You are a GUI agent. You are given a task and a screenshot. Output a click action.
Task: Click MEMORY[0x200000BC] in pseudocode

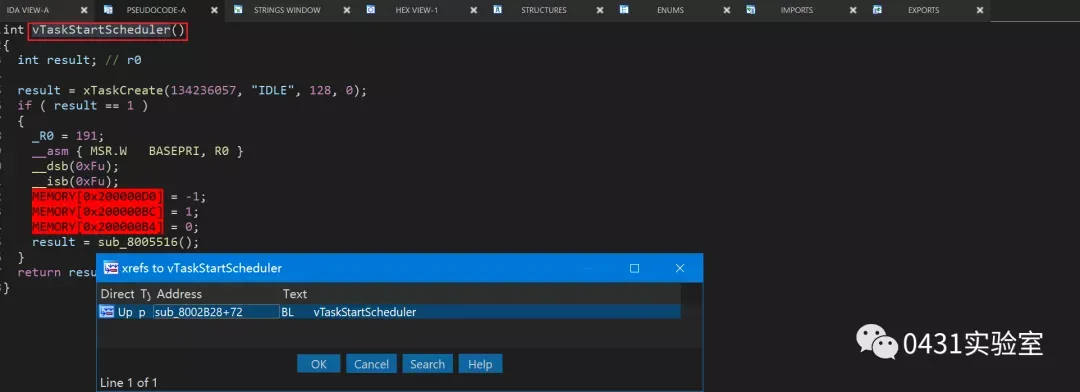click(98, 212)
